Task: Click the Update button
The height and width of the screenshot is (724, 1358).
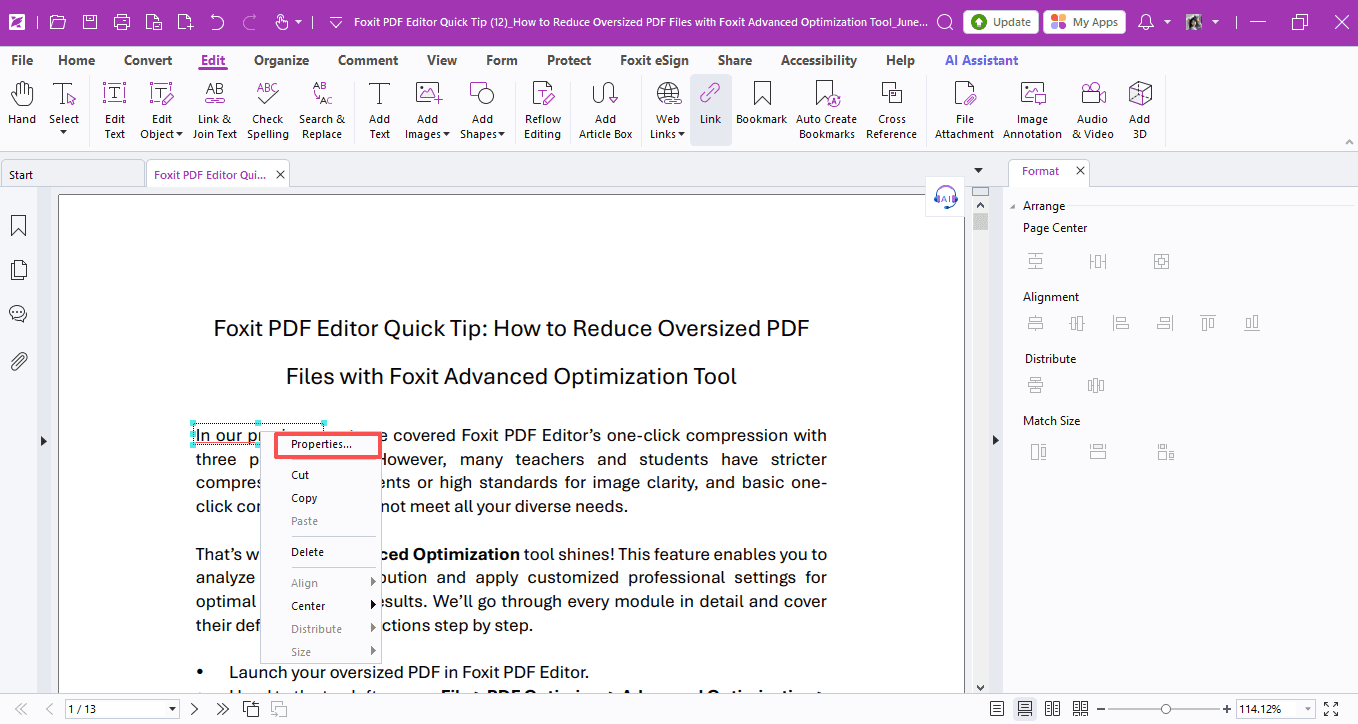Action: [1000, 22]
